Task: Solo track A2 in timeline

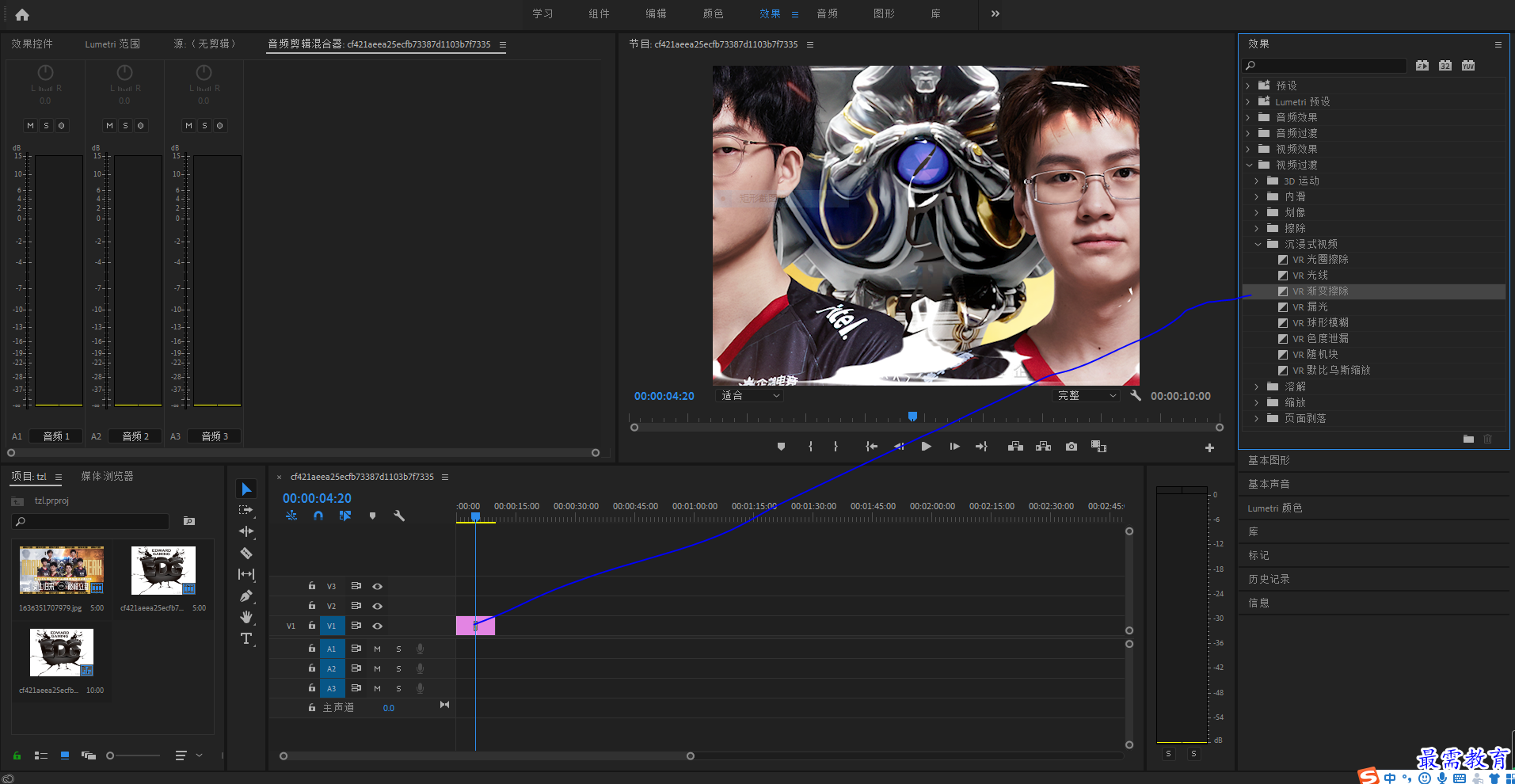Action: pos(398,668)
